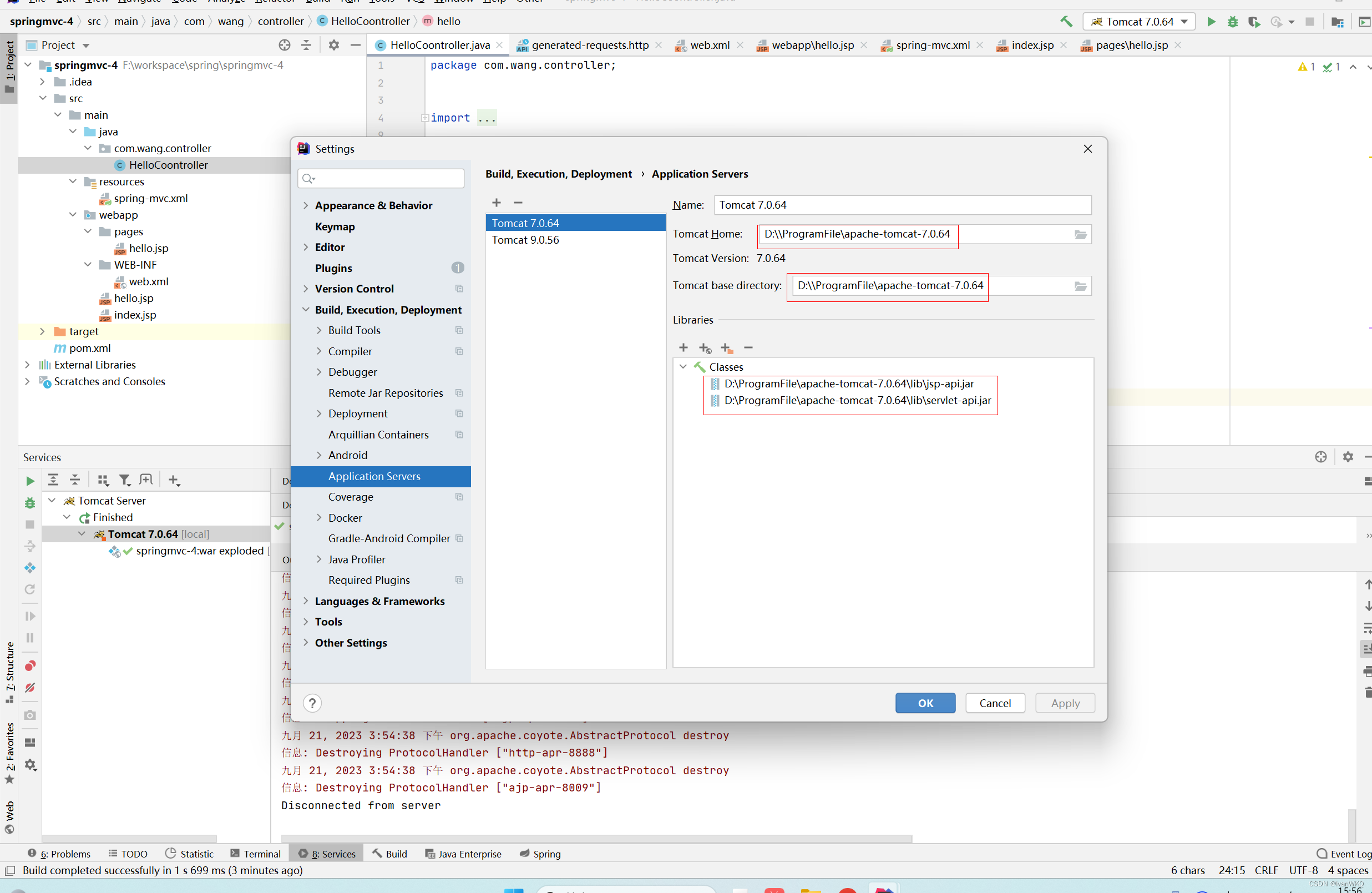Open the Plugins settings page
Screen dimensions: 1372x893
pos(334,268)
